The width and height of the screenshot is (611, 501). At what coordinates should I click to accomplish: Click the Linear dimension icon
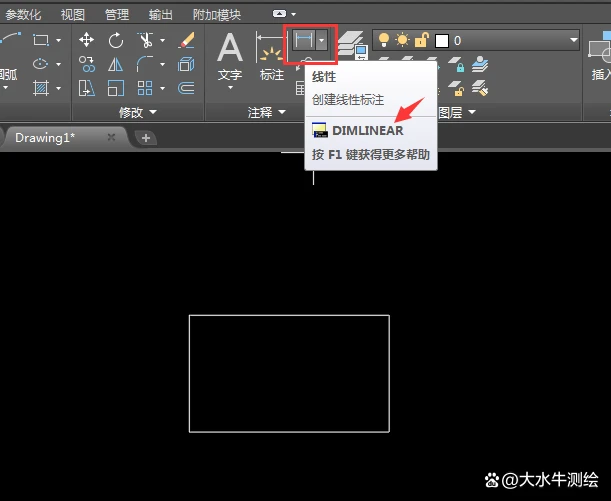point(304,40)
